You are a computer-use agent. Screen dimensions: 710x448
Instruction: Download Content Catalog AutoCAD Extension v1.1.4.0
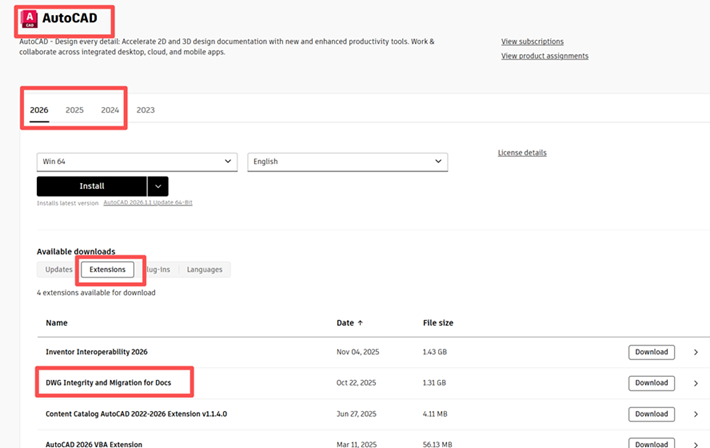(651, 414)
